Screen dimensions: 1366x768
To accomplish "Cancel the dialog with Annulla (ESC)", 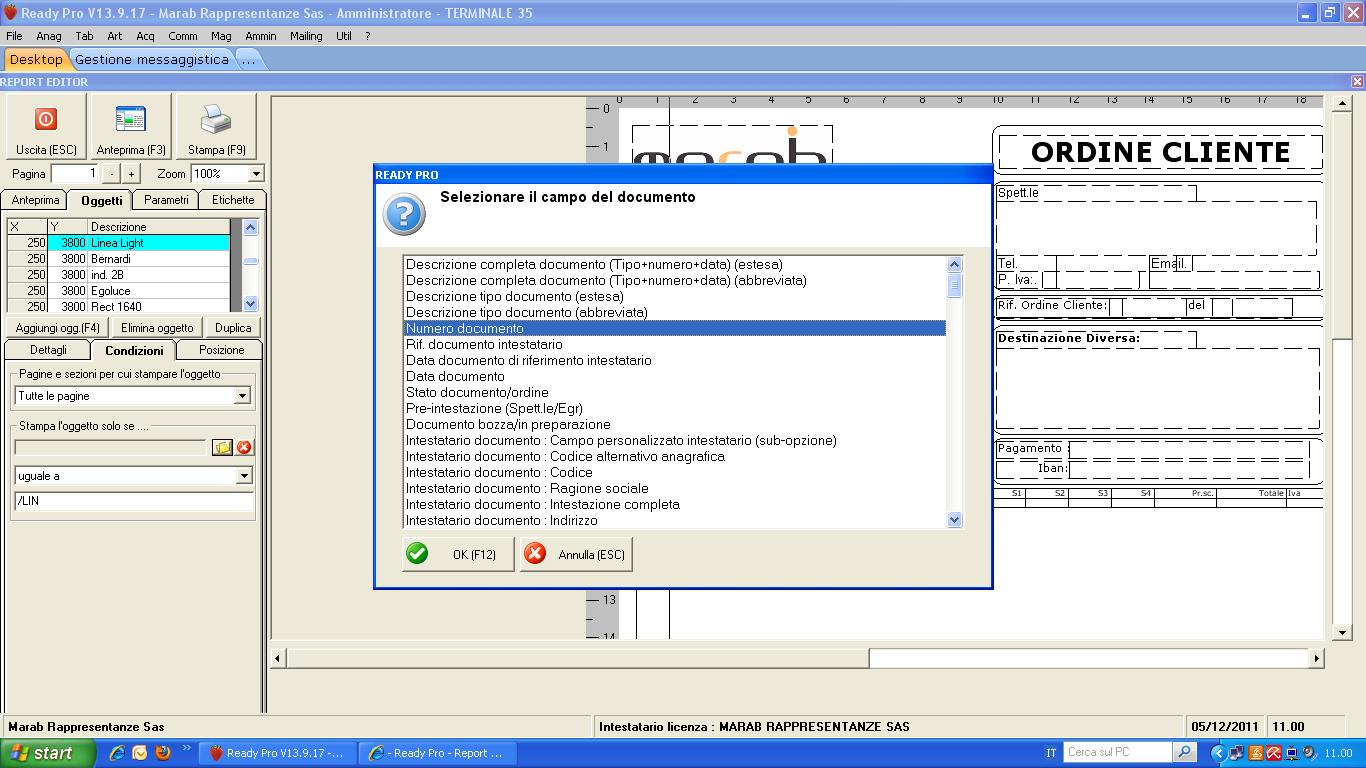I will 576,554.
